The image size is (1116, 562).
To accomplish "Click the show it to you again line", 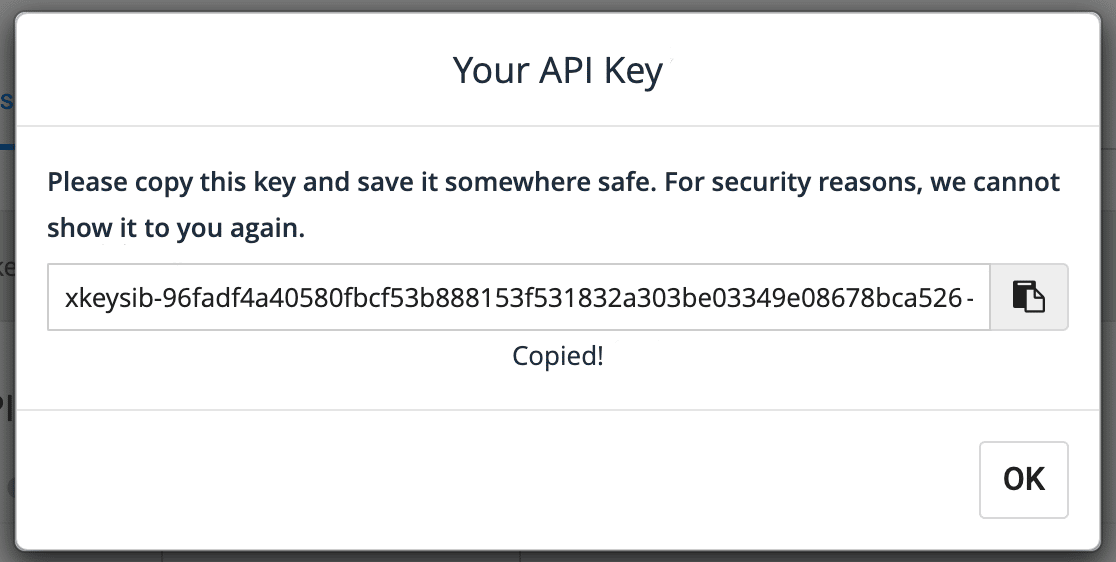I will click(x=176, y=228).
